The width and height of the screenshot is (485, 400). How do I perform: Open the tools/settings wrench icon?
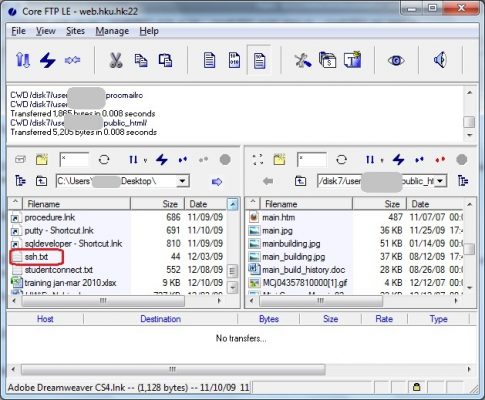pos(303,60)
